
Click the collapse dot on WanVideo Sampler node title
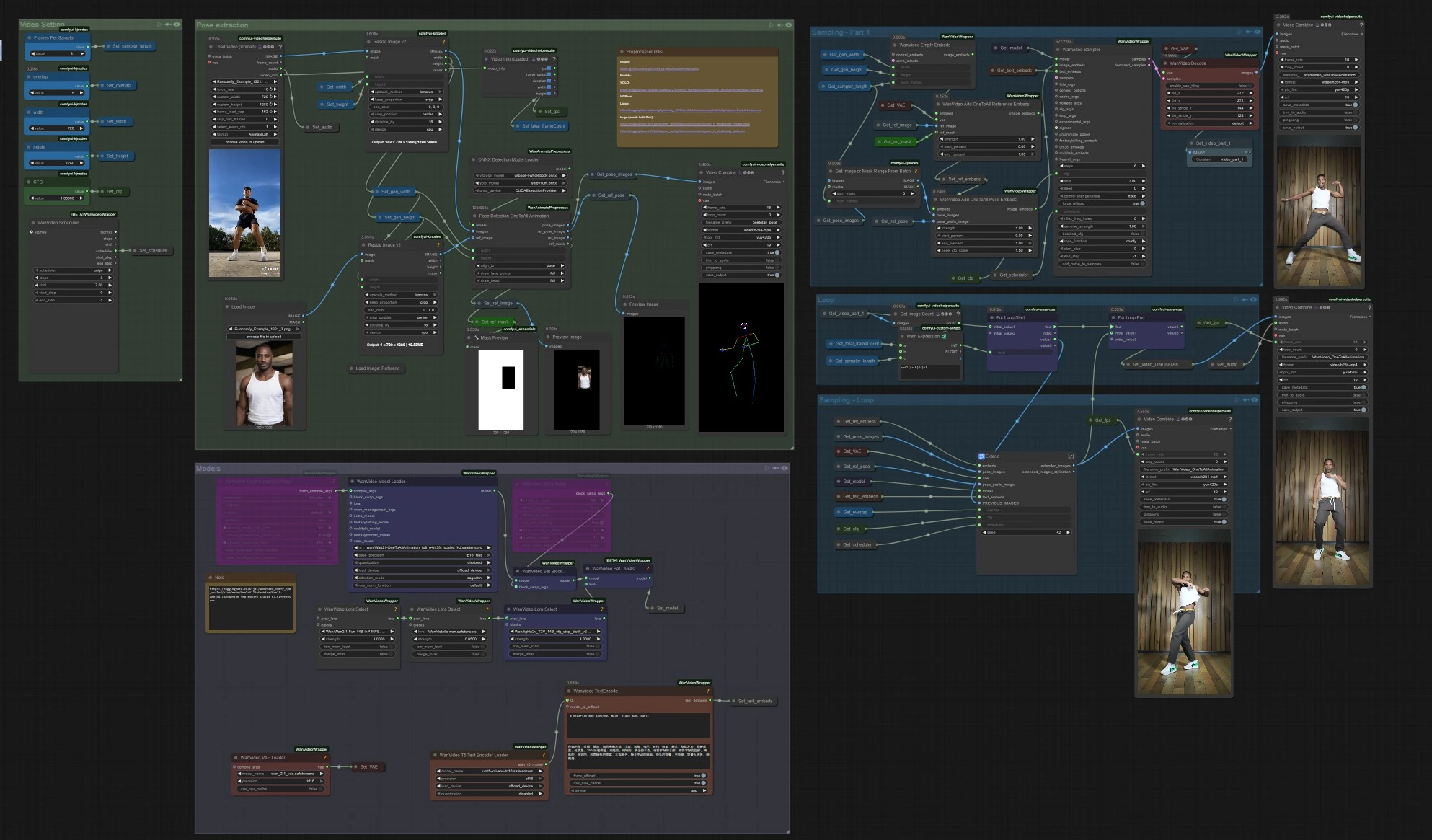coord(1058,50)
